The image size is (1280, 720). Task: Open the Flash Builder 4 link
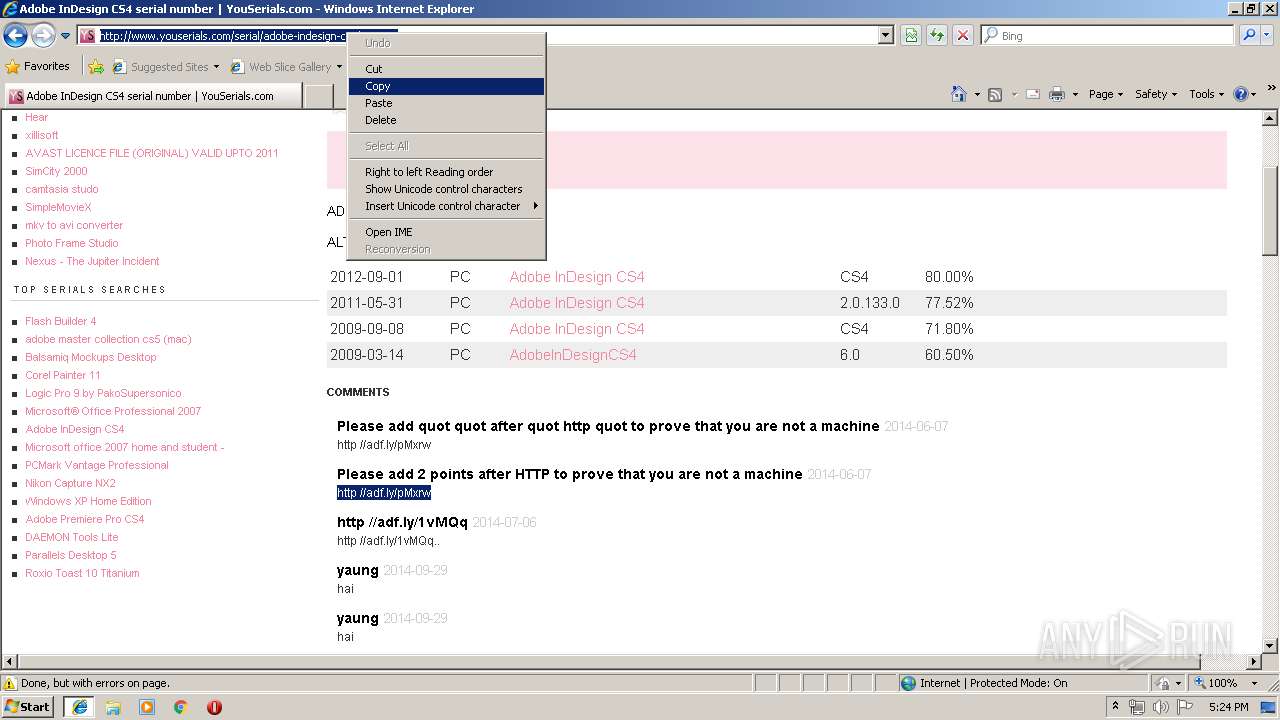[61, 321]
